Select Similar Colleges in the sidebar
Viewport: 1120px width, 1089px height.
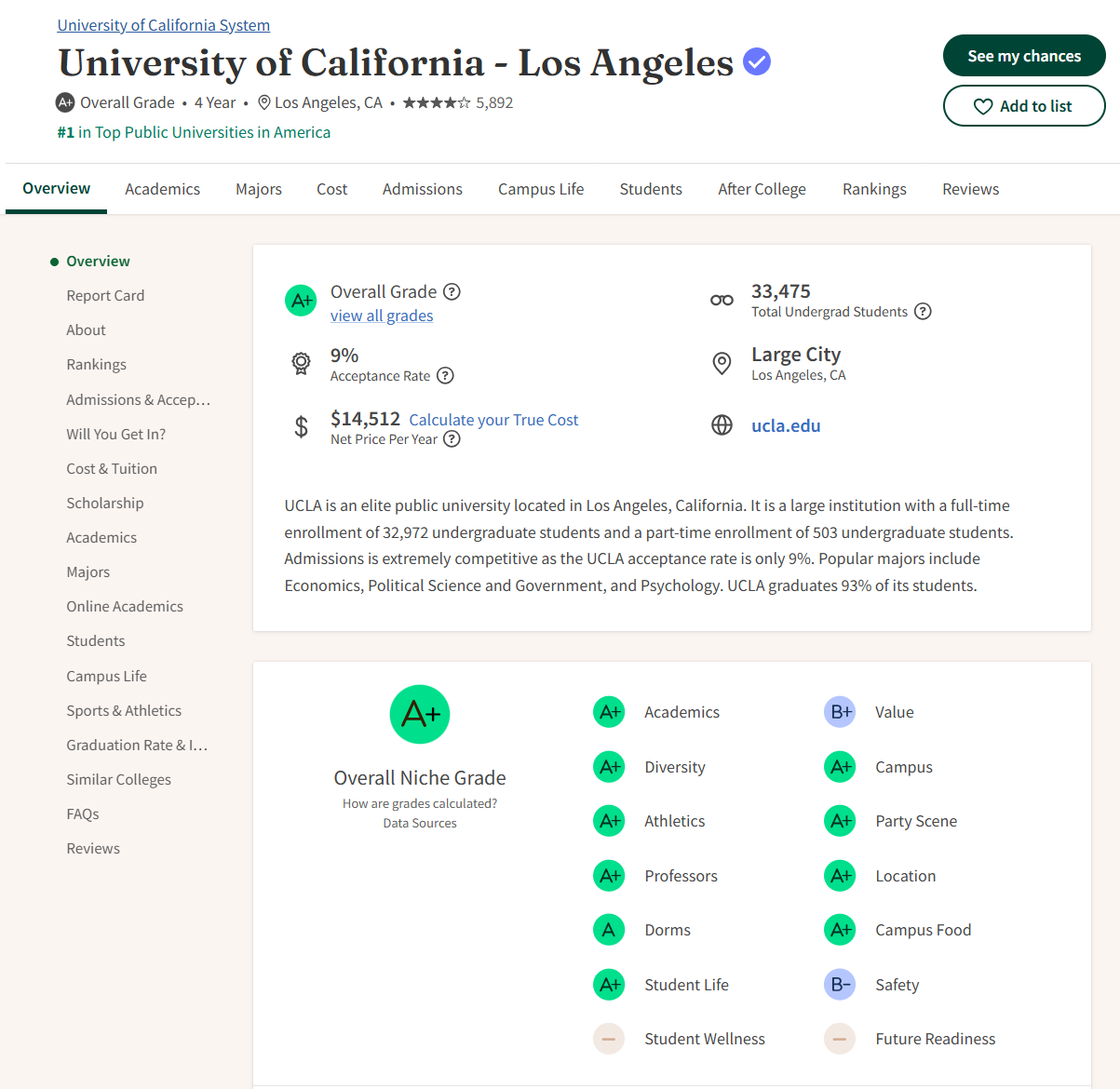pyautogui.click(x=119, y=780)
